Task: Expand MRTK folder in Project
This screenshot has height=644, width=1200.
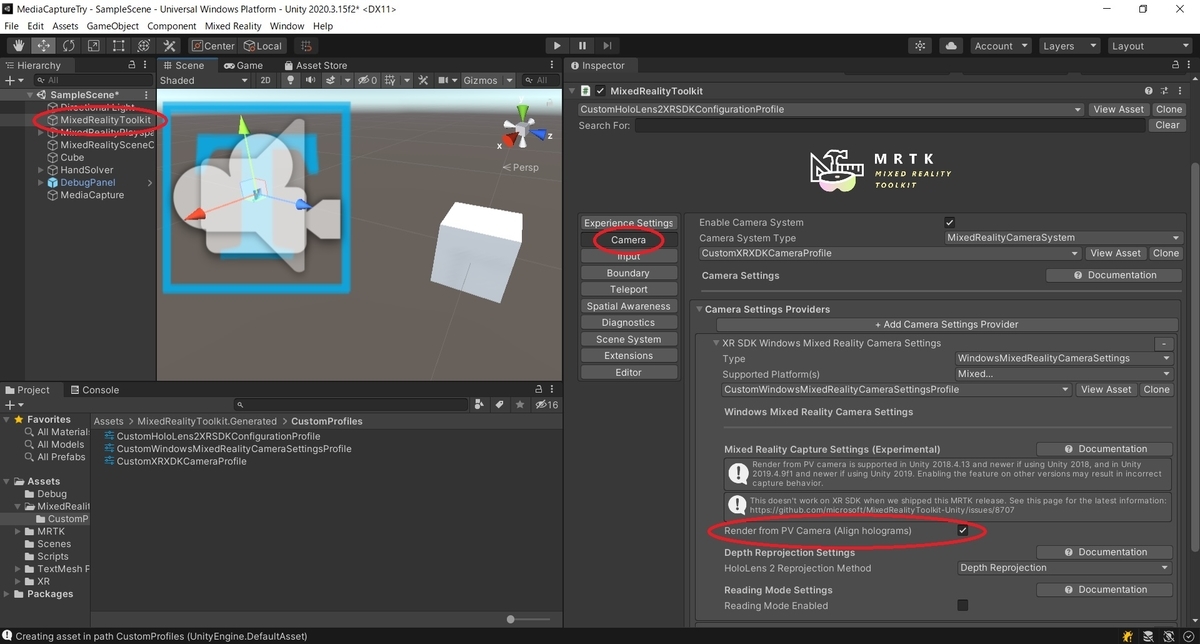Action: pos(19,531)
